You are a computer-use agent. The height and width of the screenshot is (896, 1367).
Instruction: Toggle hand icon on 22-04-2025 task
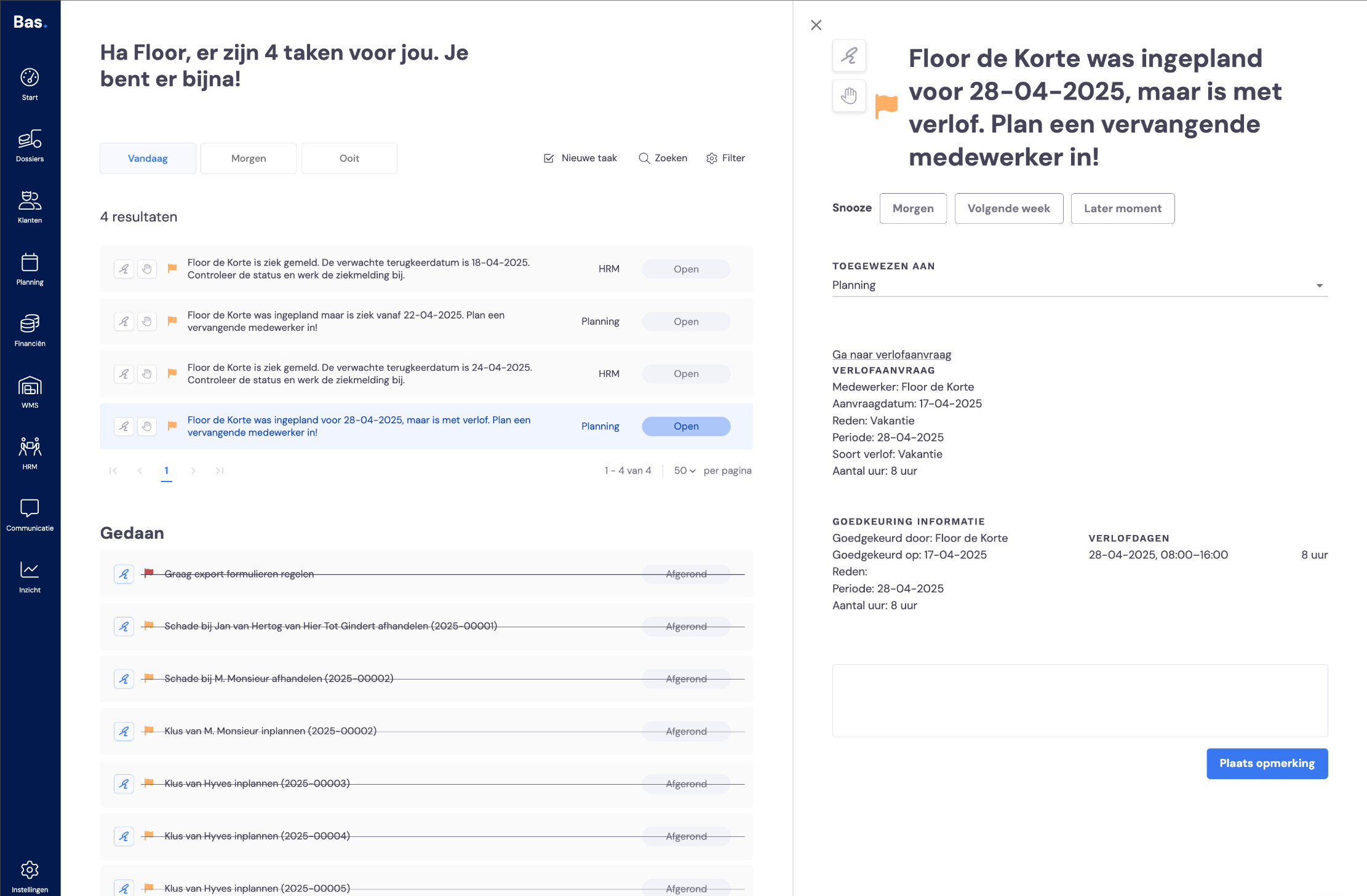146,321
